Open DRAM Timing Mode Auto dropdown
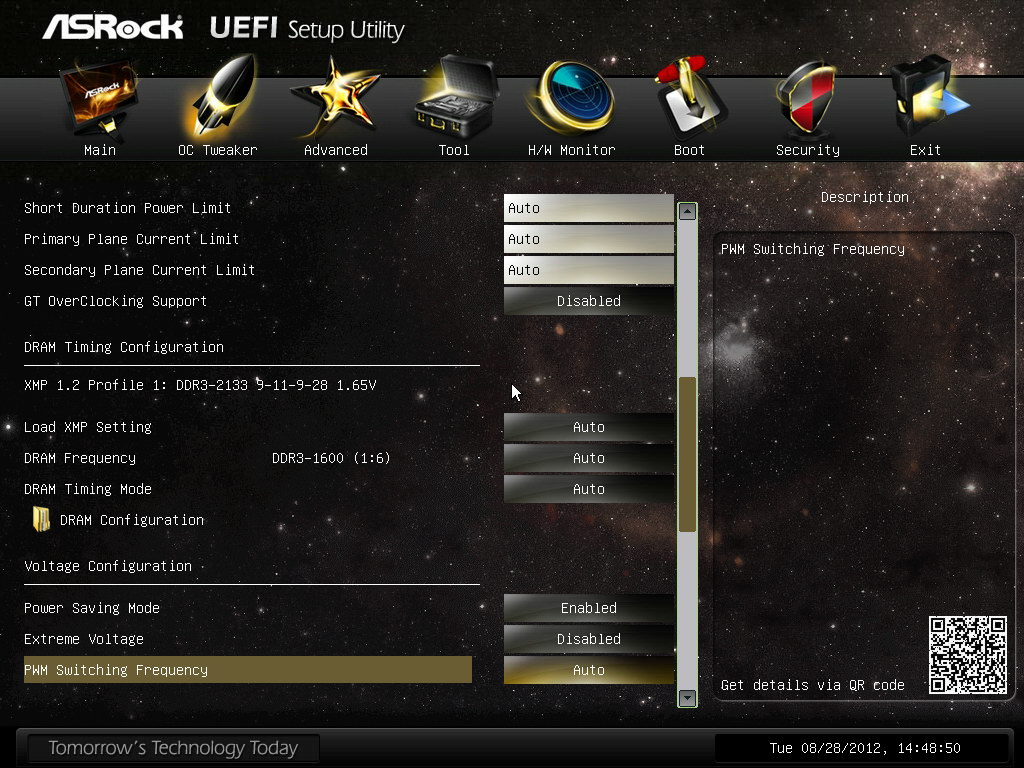1024x768 pixels. coord(588,489)
